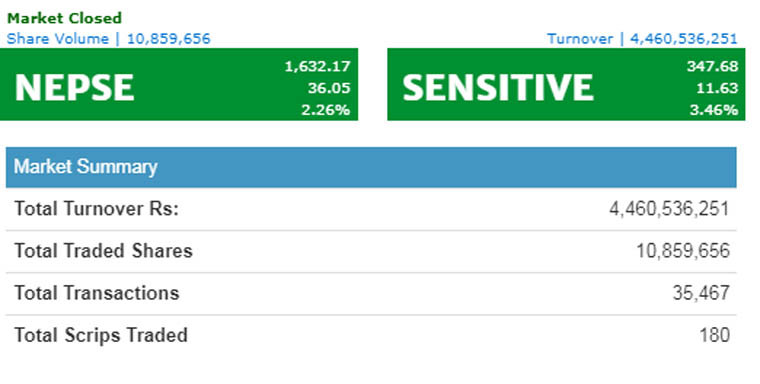Select the traded shares value in table

pyautogui.click(x=683, y=251)
